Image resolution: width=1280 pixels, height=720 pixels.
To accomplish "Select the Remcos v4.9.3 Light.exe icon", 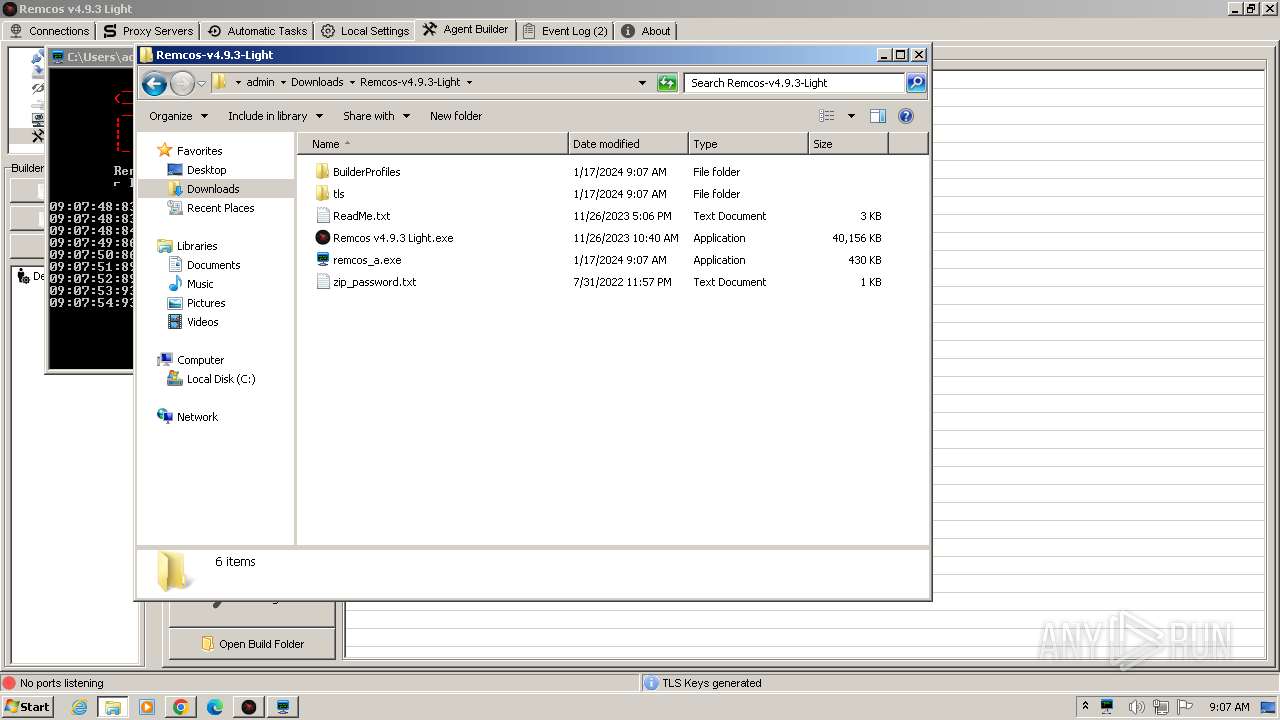I will (x=322, y=238).
